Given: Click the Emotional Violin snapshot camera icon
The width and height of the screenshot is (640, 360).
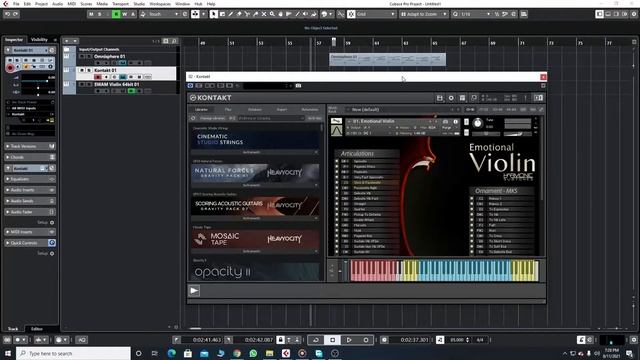Looking at the screenshot, I should 445,122.
